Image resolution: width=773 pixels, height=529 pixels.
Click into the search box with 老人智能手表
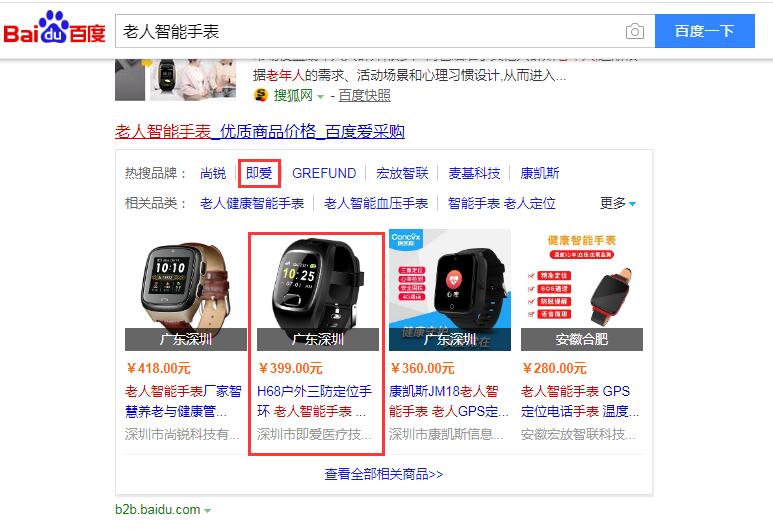tap(370, 31)
